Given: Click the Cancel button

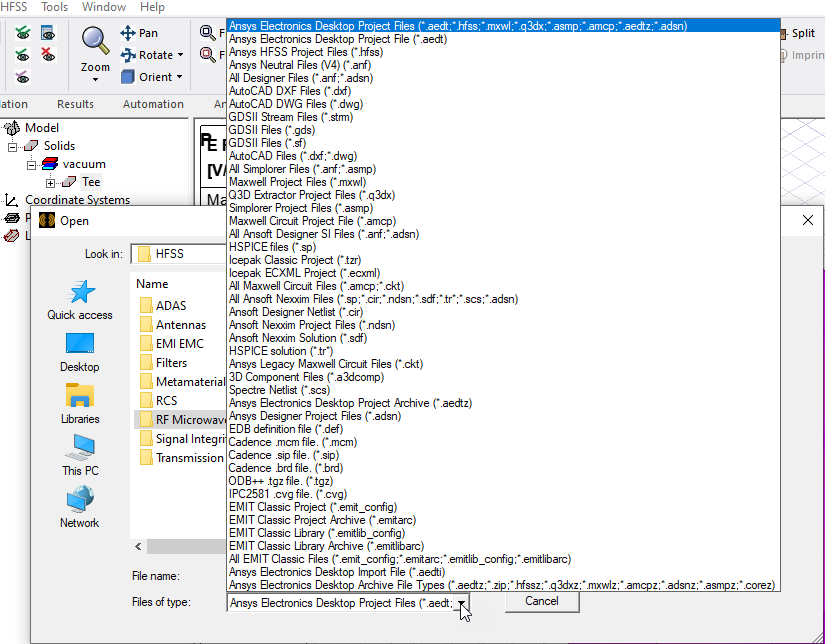Looking at the screenshot, I should click(x=541, y=601).
